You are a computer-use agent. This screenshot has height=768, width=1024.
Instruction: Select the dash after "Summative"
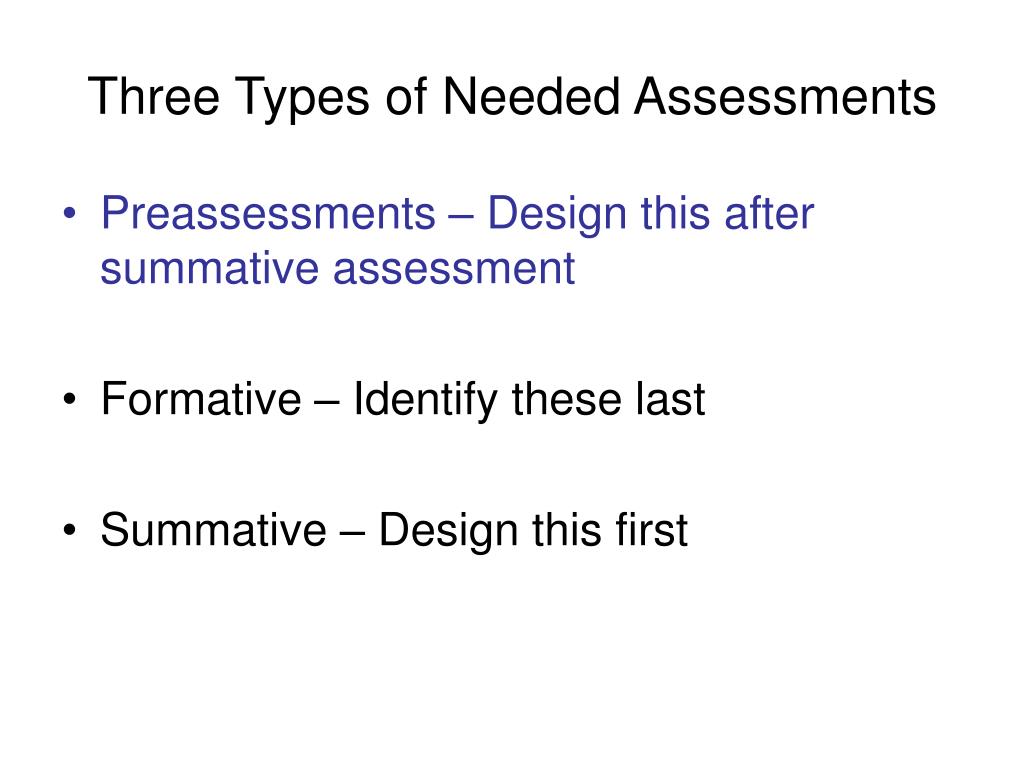pos(352,532)
